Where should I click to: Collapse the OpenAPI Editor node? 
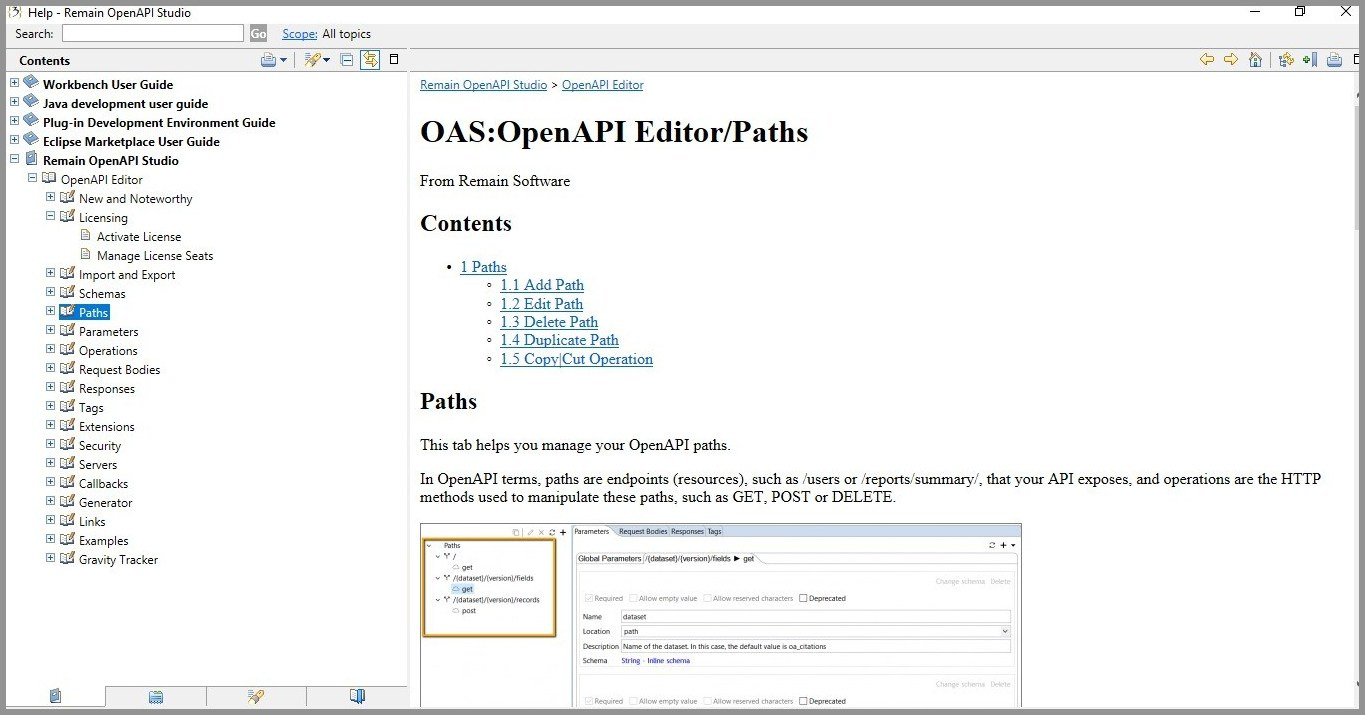[33, 179]
